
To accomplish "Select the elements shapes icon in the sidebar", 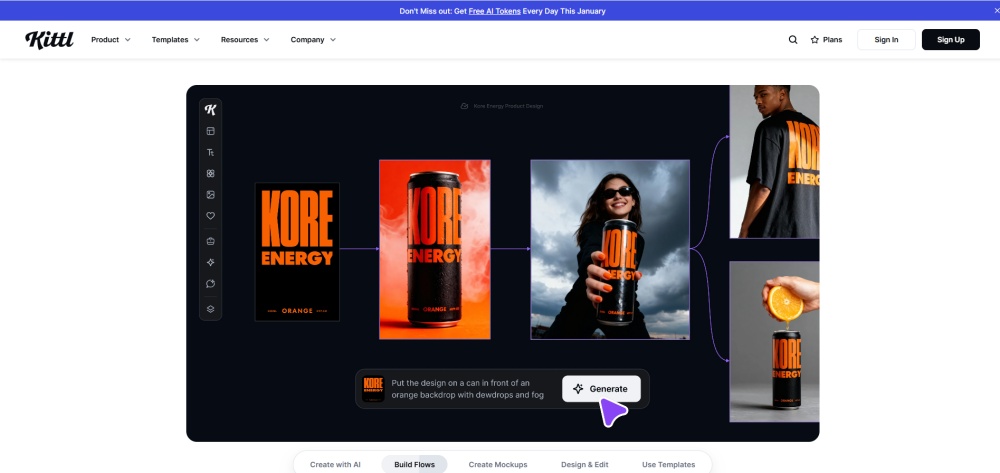I will pos(210,174).
